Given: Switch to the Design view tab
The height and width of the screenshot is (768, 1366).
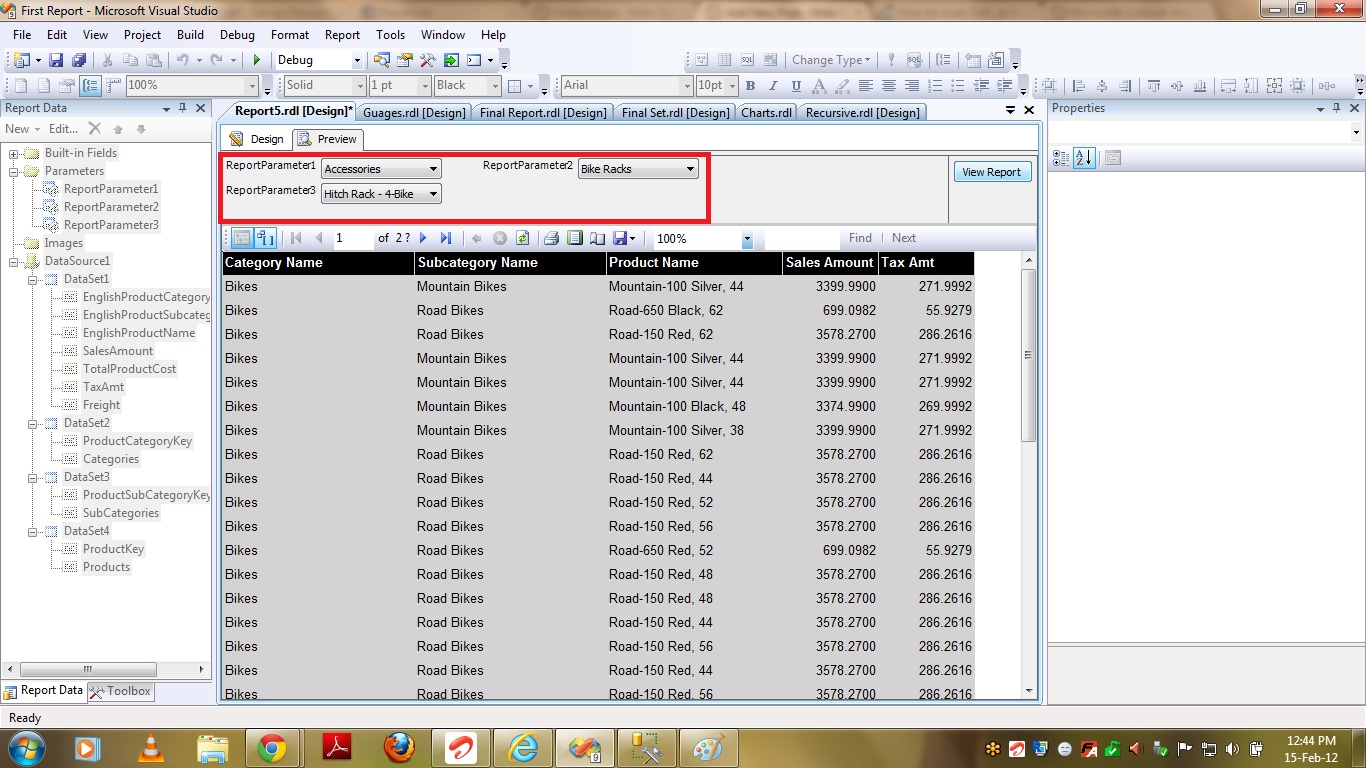Looking at the screenshot, I should pyautogui.click(x=257, y=139).
